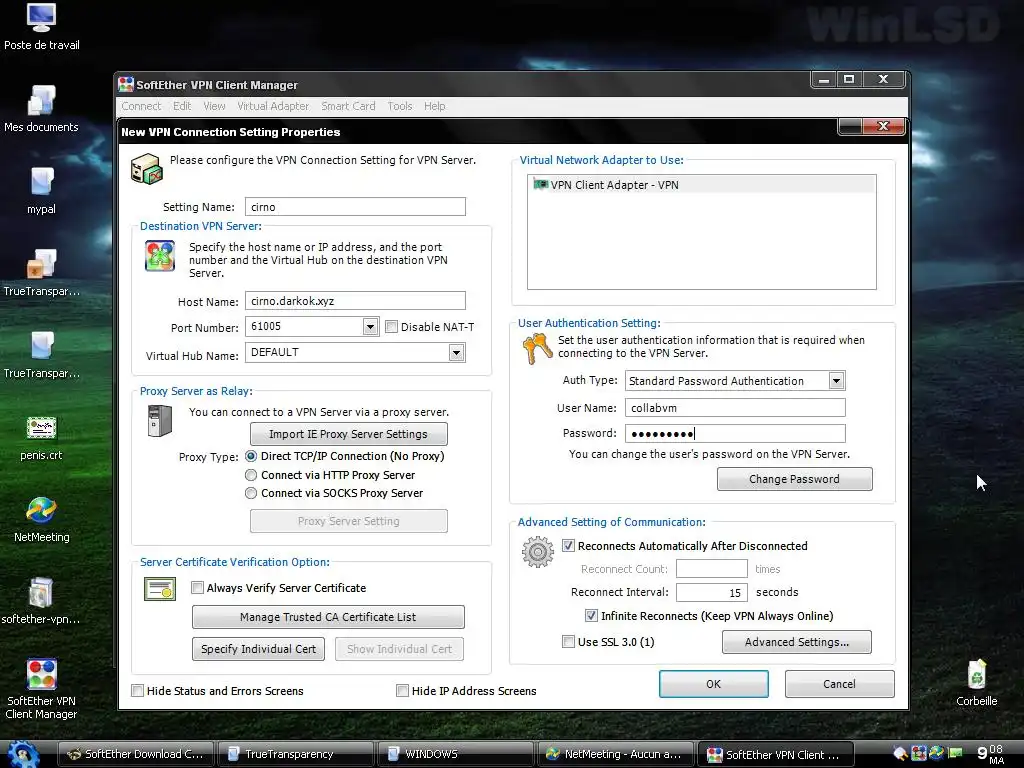1024x768 pixels.
Task: Enable Use SSL 3.0 checkbox
Action: (x=568, y=641)
